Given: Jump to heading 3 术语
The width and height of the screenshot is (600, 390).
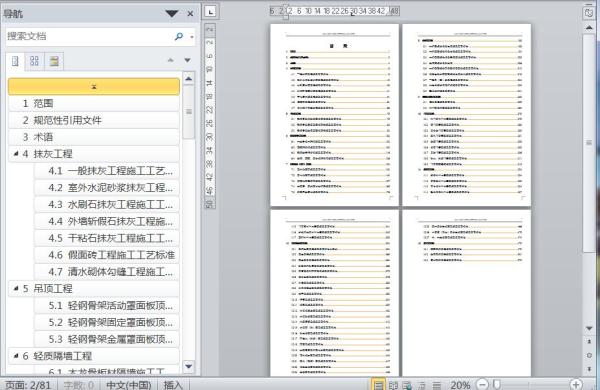Looking at the screenshot, I should 94,137.
